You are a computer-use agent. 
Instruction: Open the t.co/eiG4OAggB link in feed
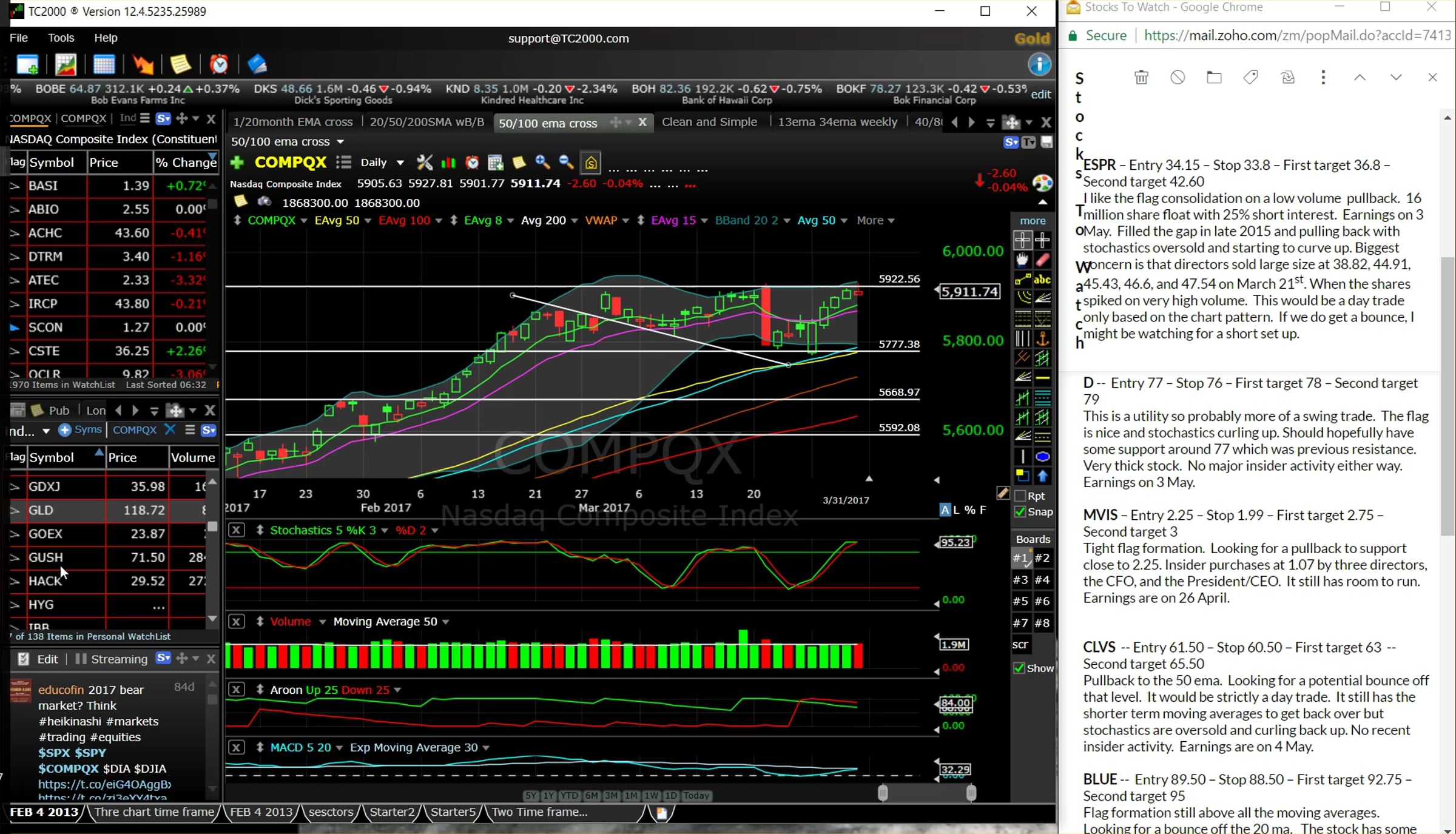pos(105,784)
